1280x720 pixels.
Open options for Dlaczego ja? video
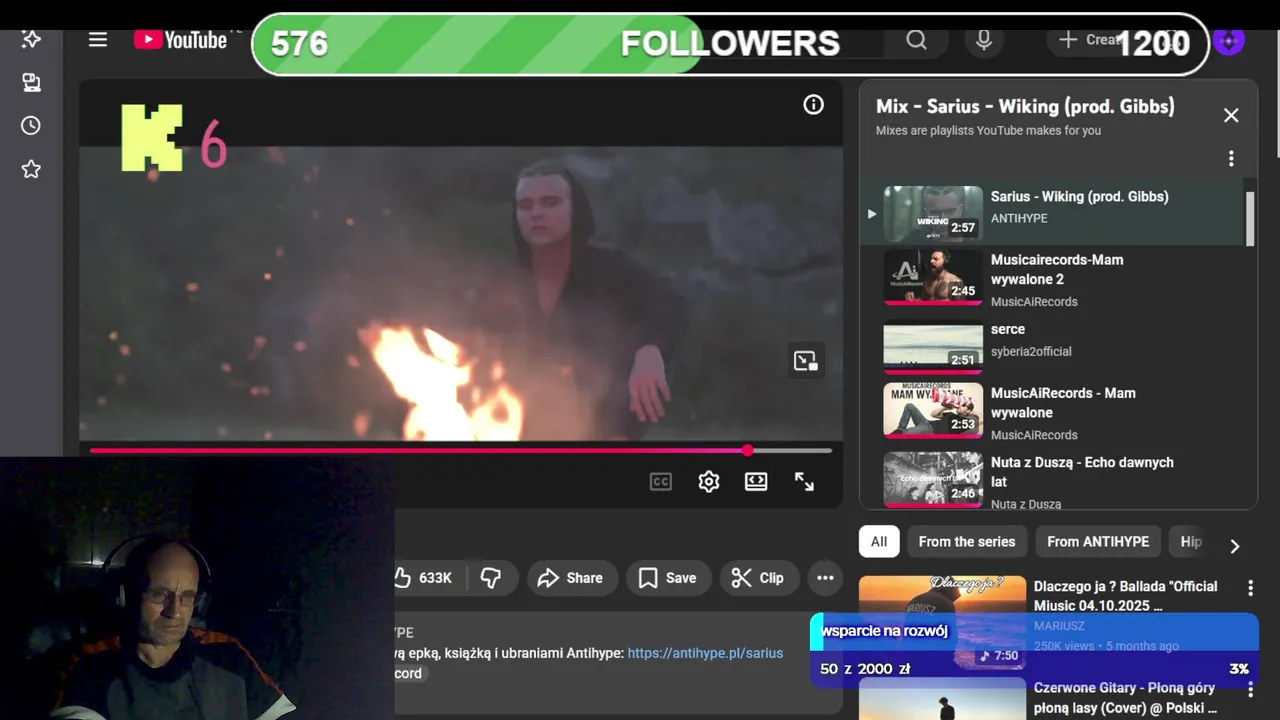(x=1250, y=588)
